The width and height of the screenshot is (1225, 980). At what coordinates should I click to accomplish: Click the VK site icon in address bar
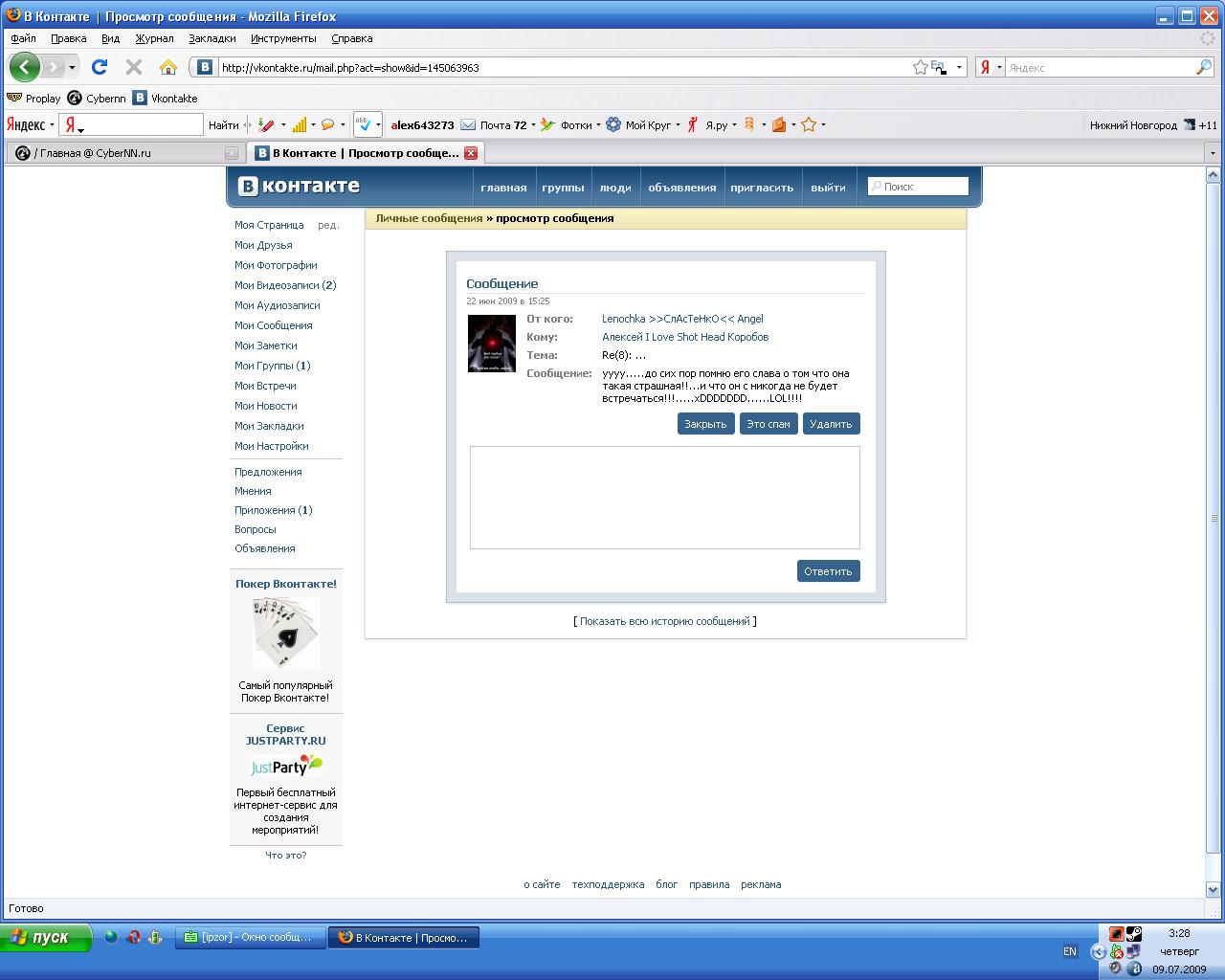pyautogui.click(x=204, y=67)
